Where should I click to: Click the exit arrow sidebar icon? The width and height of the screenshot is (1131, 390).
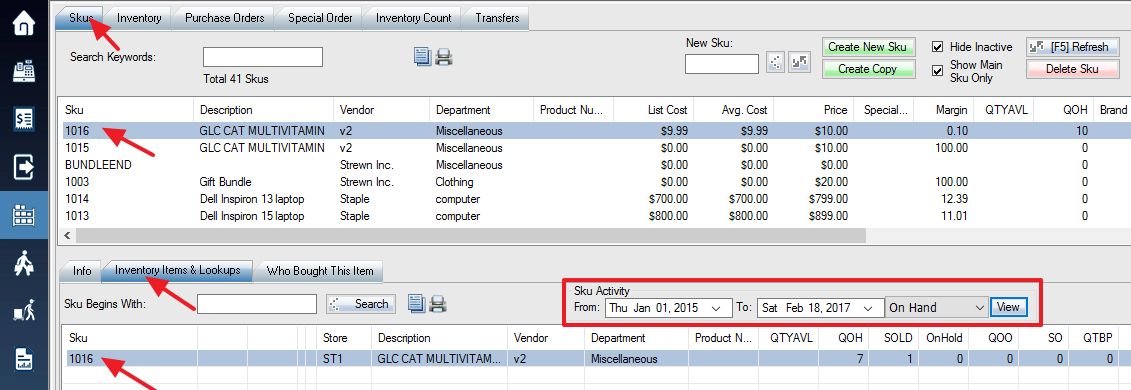pos(24,167)
